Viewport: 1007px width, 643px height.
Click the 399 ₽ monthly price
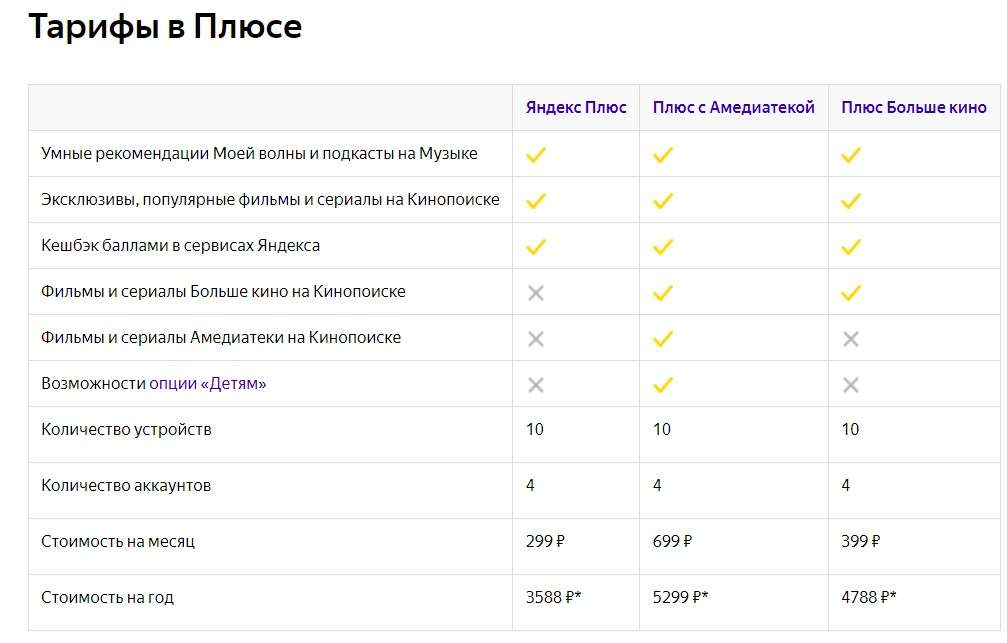point(861,541)
